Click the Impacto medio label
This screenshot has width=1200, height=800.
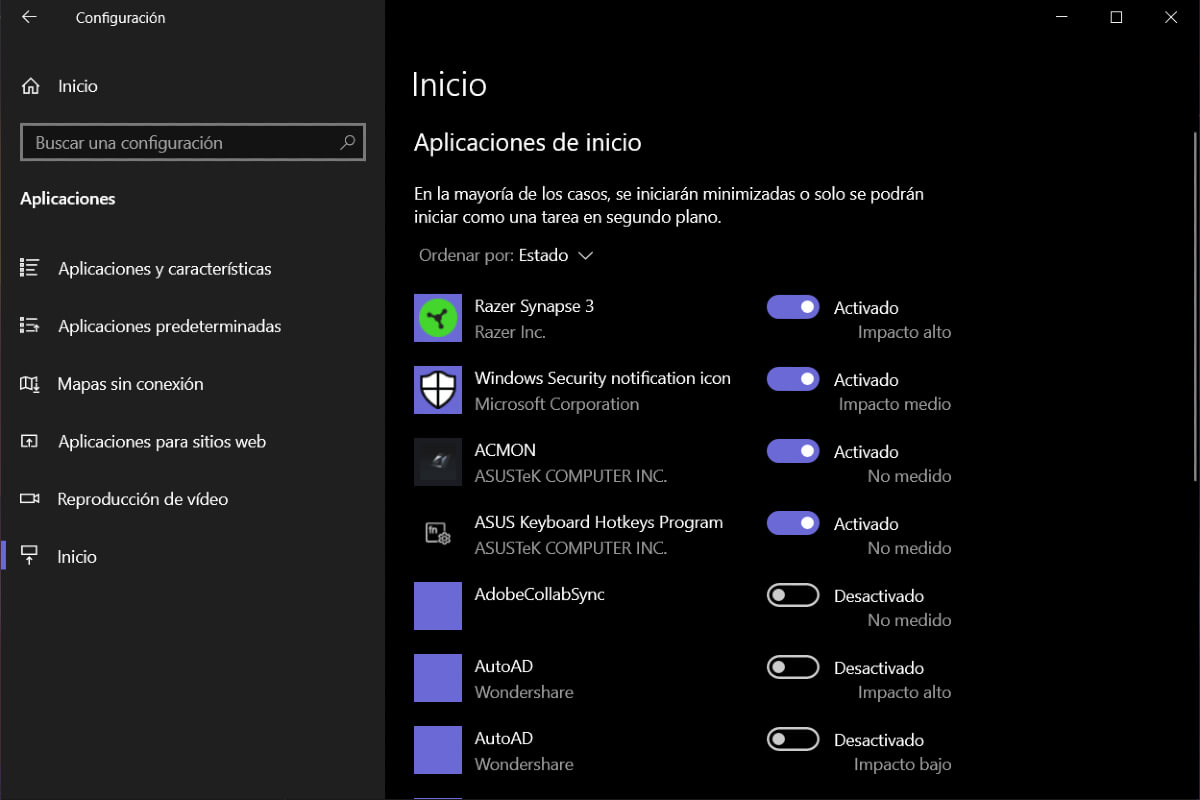click(x=895, y=404)
